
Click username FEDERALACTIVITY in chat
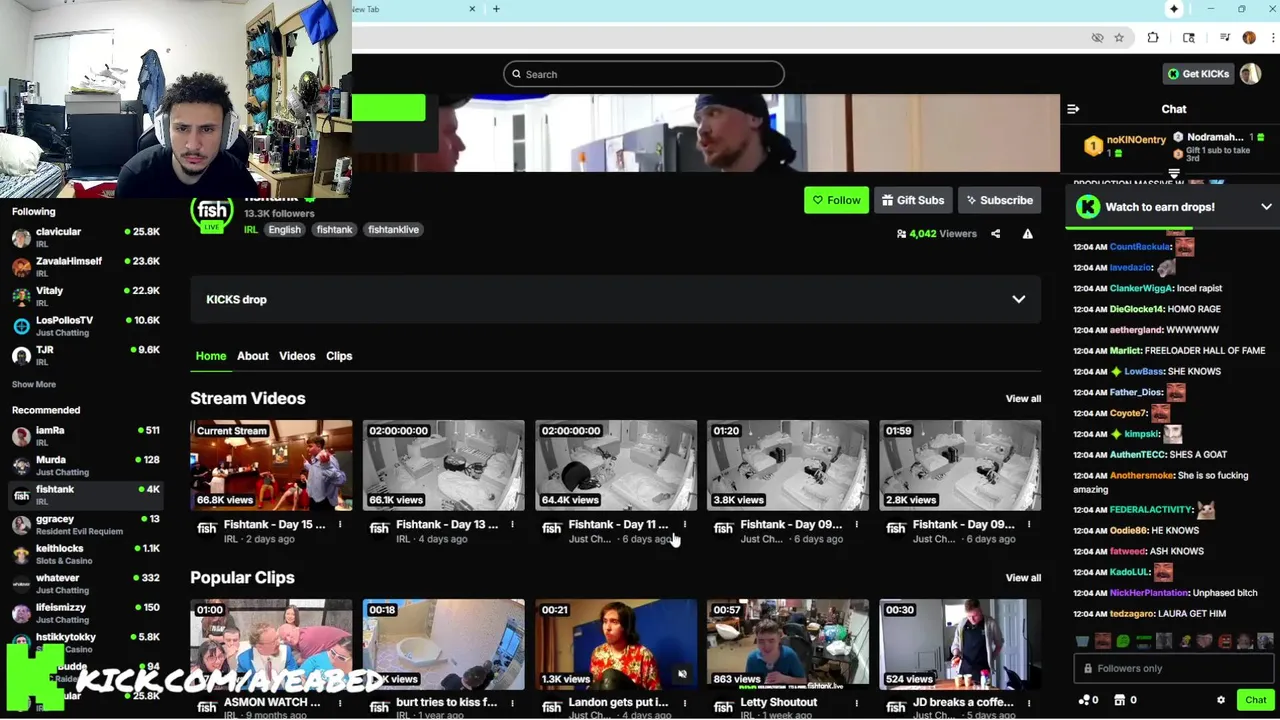pyautogui.click(x=1151, y=510)
